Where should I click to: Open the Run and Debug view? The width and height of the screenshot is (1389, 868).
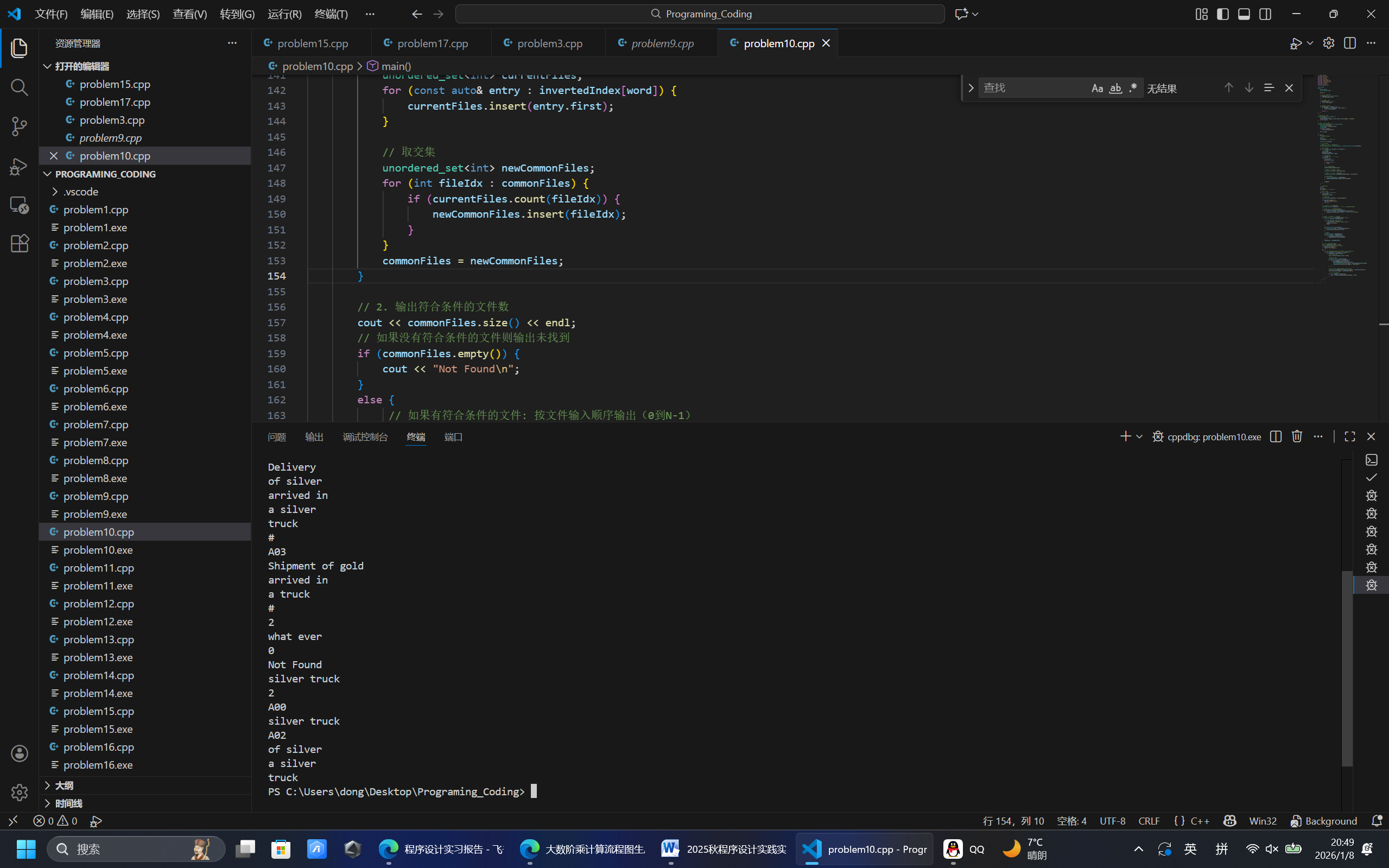coord(20,166)
